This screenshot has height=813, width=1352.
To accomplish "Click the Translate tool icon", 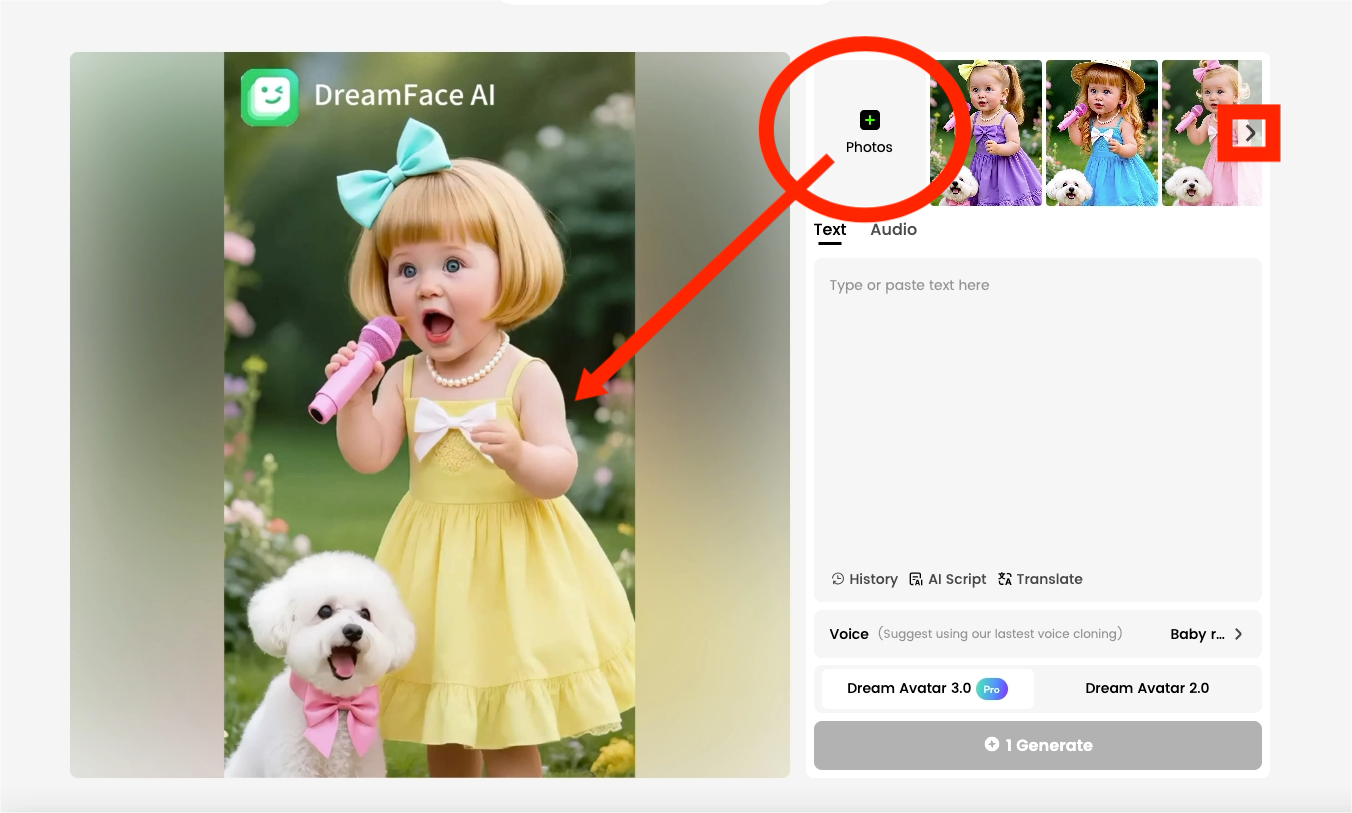I will point(1005,579).
